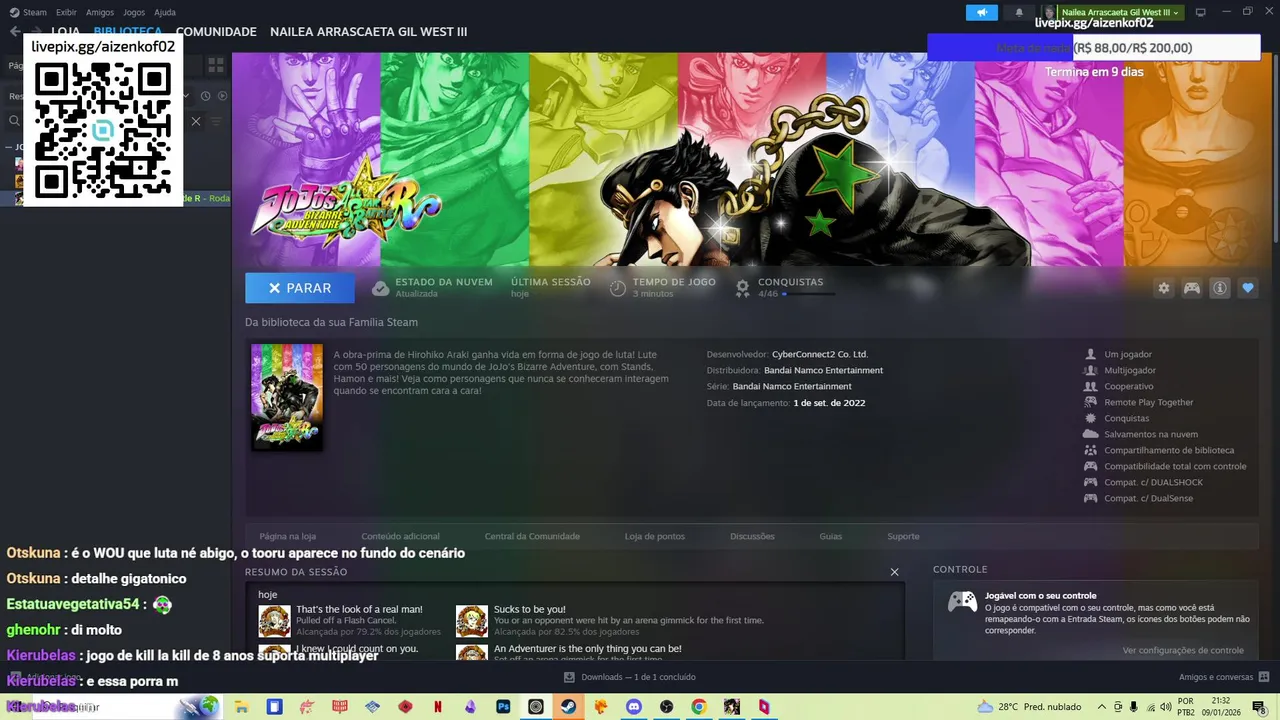The height and width of the screenshot is (720, 1280).
Task: Click the announcements megaphone button
Action: point(982,12)
